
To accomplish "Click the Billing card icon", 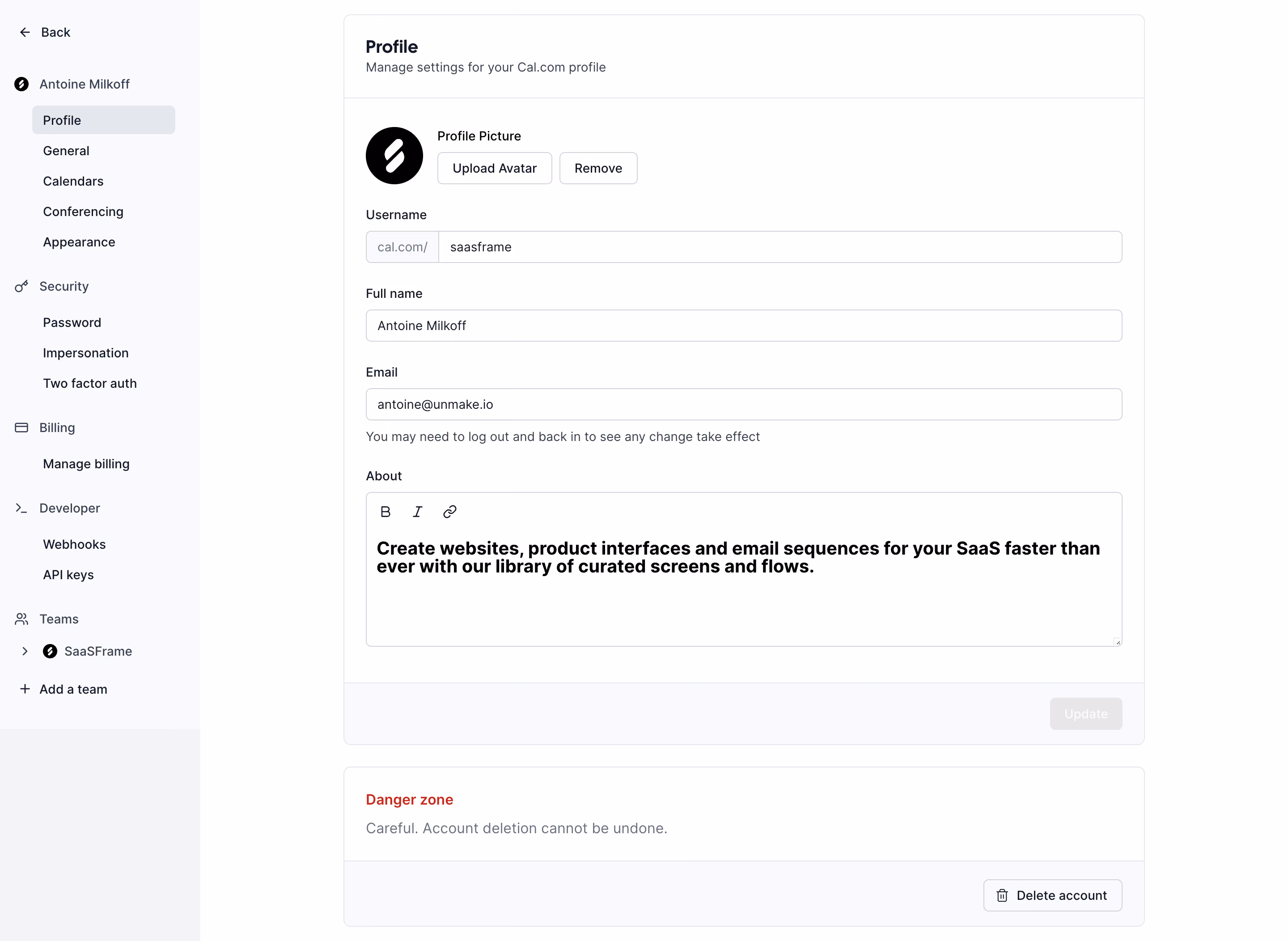I will pos(21,428).
